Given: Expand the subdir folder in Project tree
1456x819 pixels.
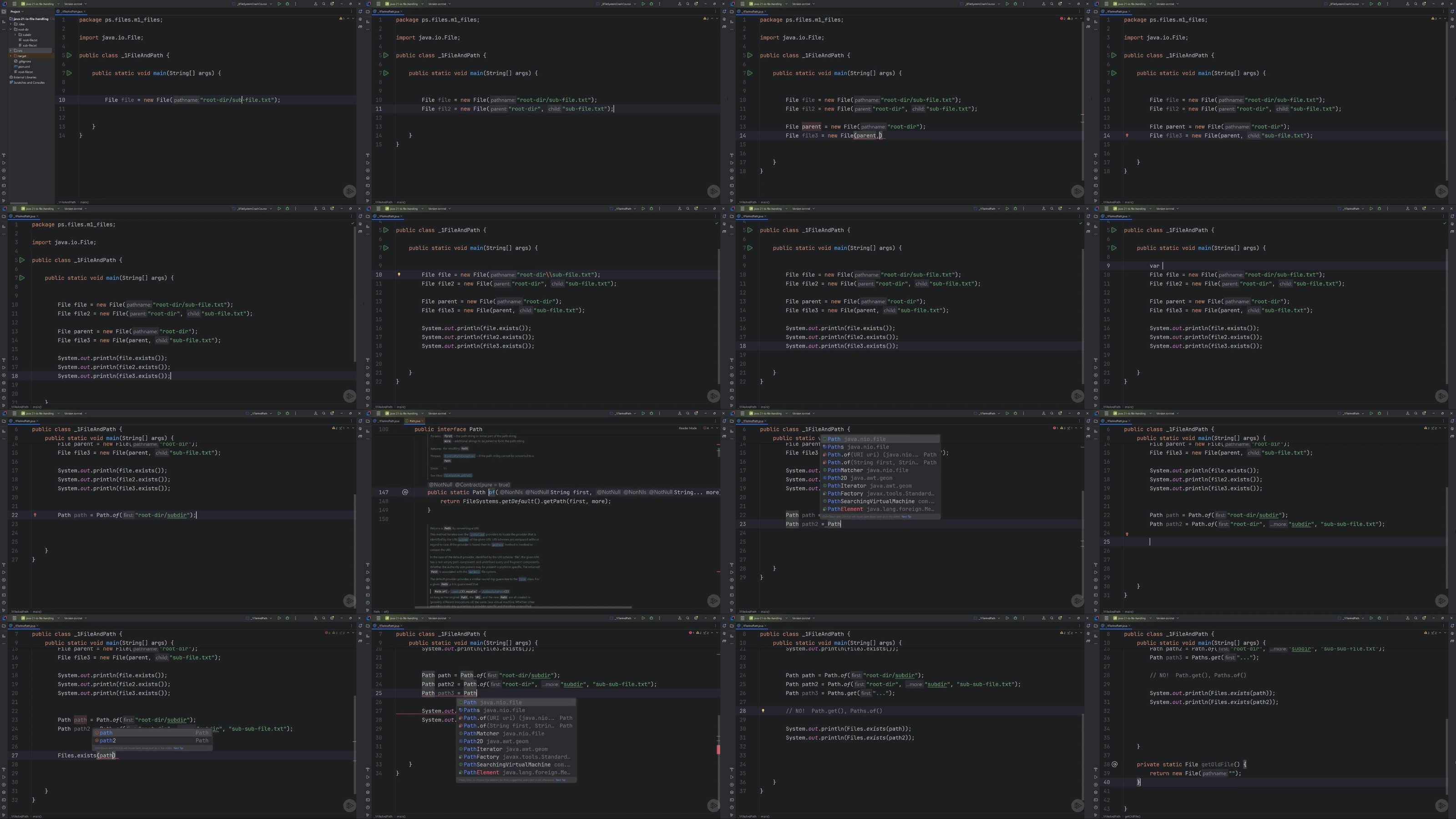Looking at the screenshot, I should pyautogui.click(x=16, y=35).
